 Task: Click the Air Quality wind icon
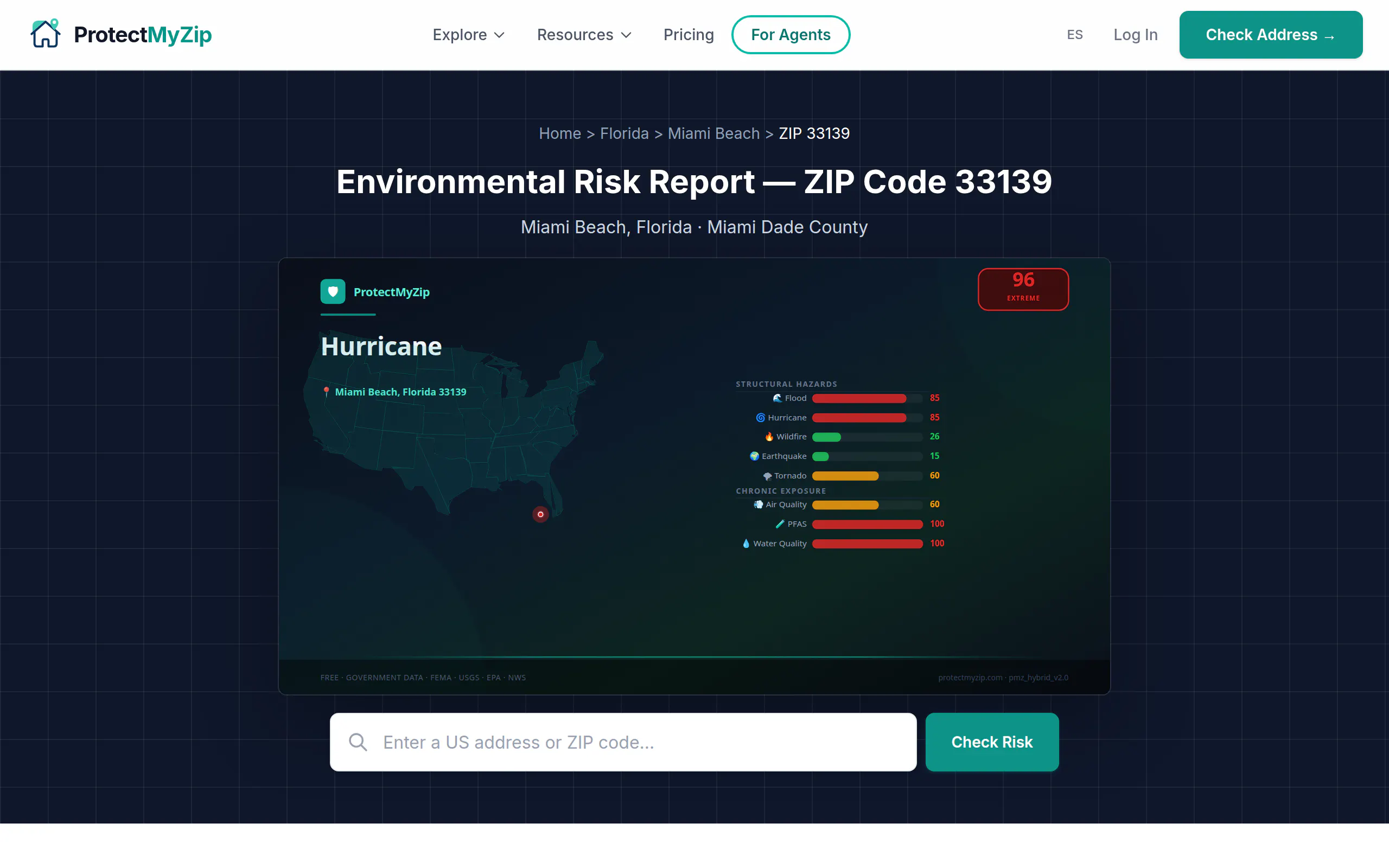pos(758,504)
